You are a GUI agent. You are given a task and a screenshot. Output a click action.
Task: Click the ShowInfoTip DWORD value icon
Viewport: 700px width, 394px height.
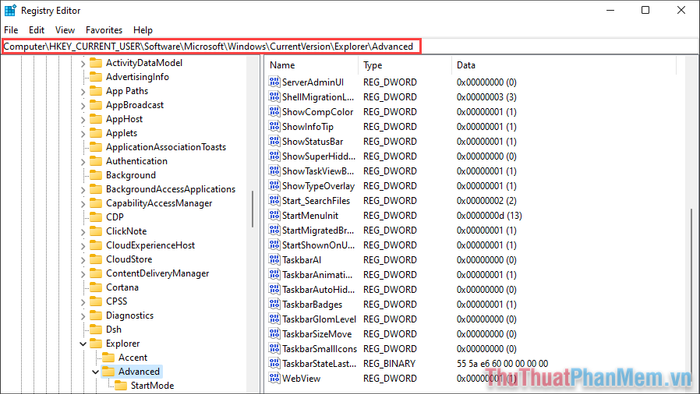(x=274, y=126)
